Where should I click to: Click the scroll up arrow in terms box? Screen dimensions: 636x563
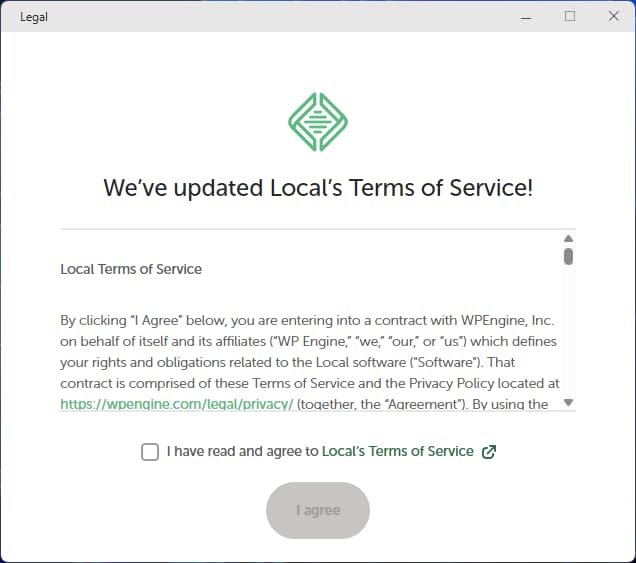(x=568, y=239)
